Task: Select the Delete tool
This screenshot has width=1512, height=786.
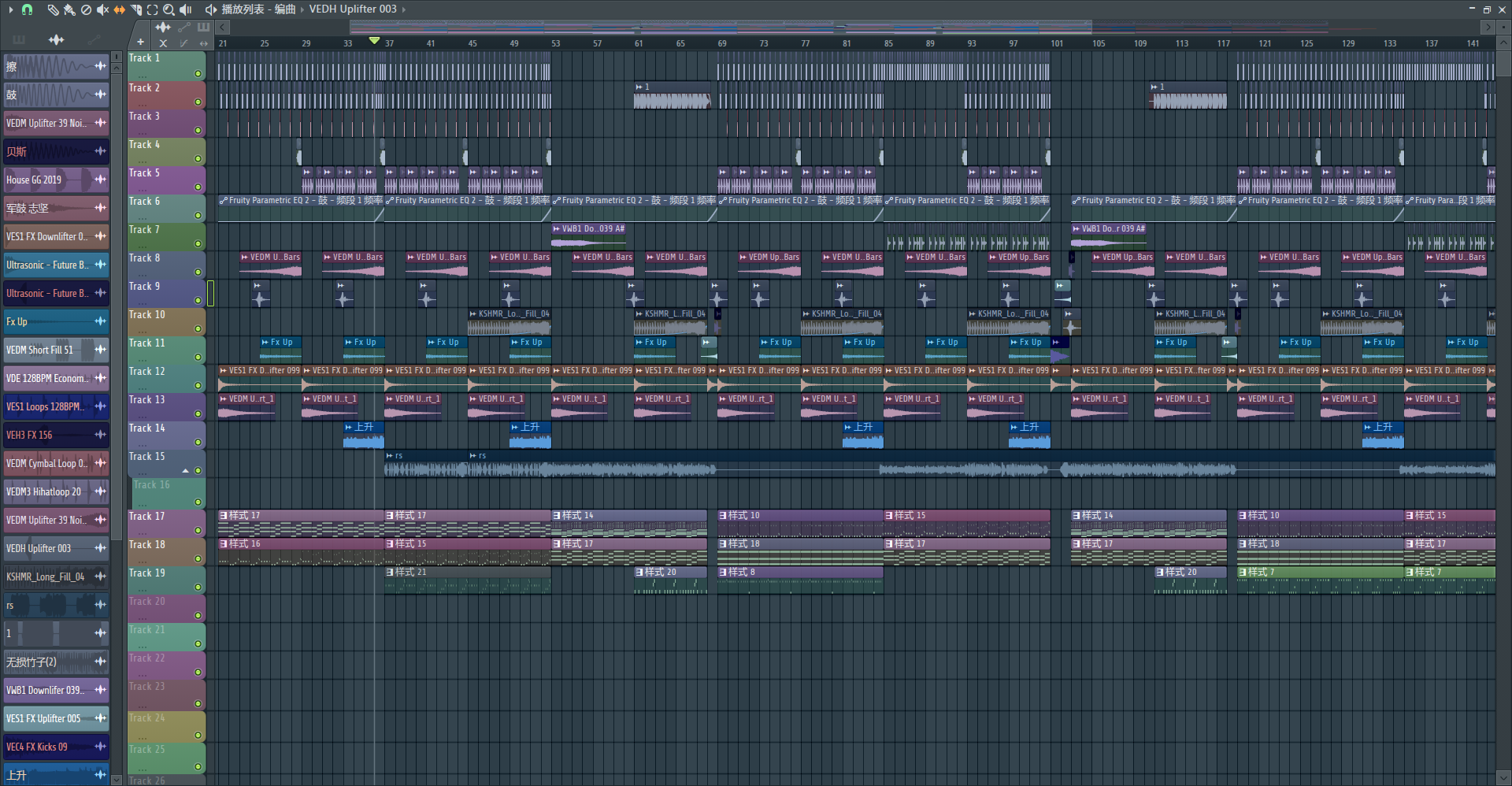Action: click(86, 9)
